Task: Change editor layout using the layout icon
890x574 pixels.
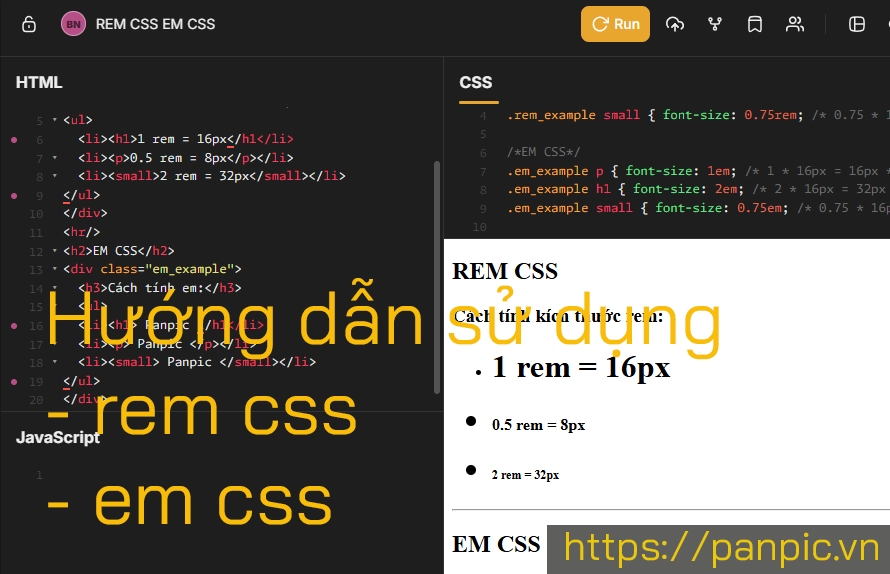Action: 857,24
